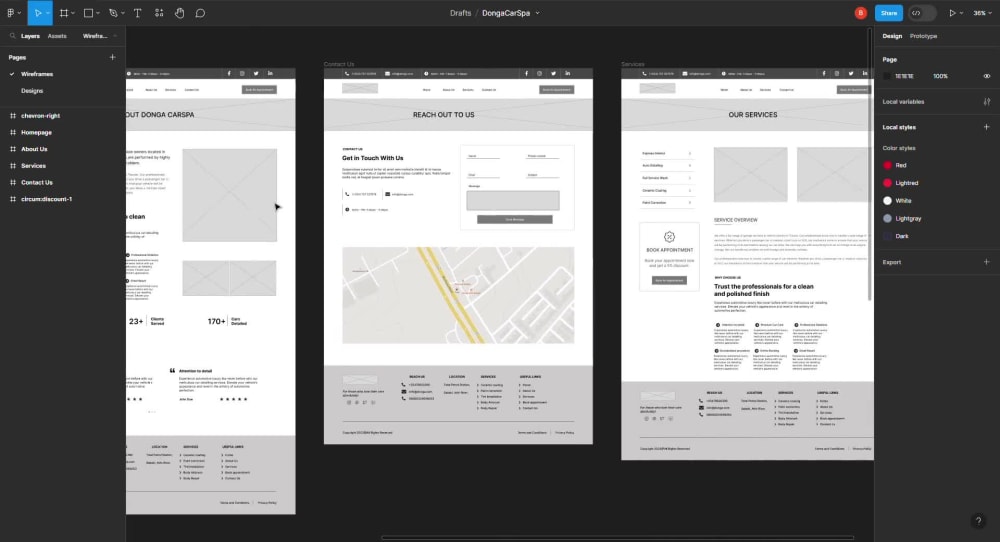This screenshot has height=542, width=1000.
Task: Click Drafts in the breadcrumb
Action: [x=460, y=13]
